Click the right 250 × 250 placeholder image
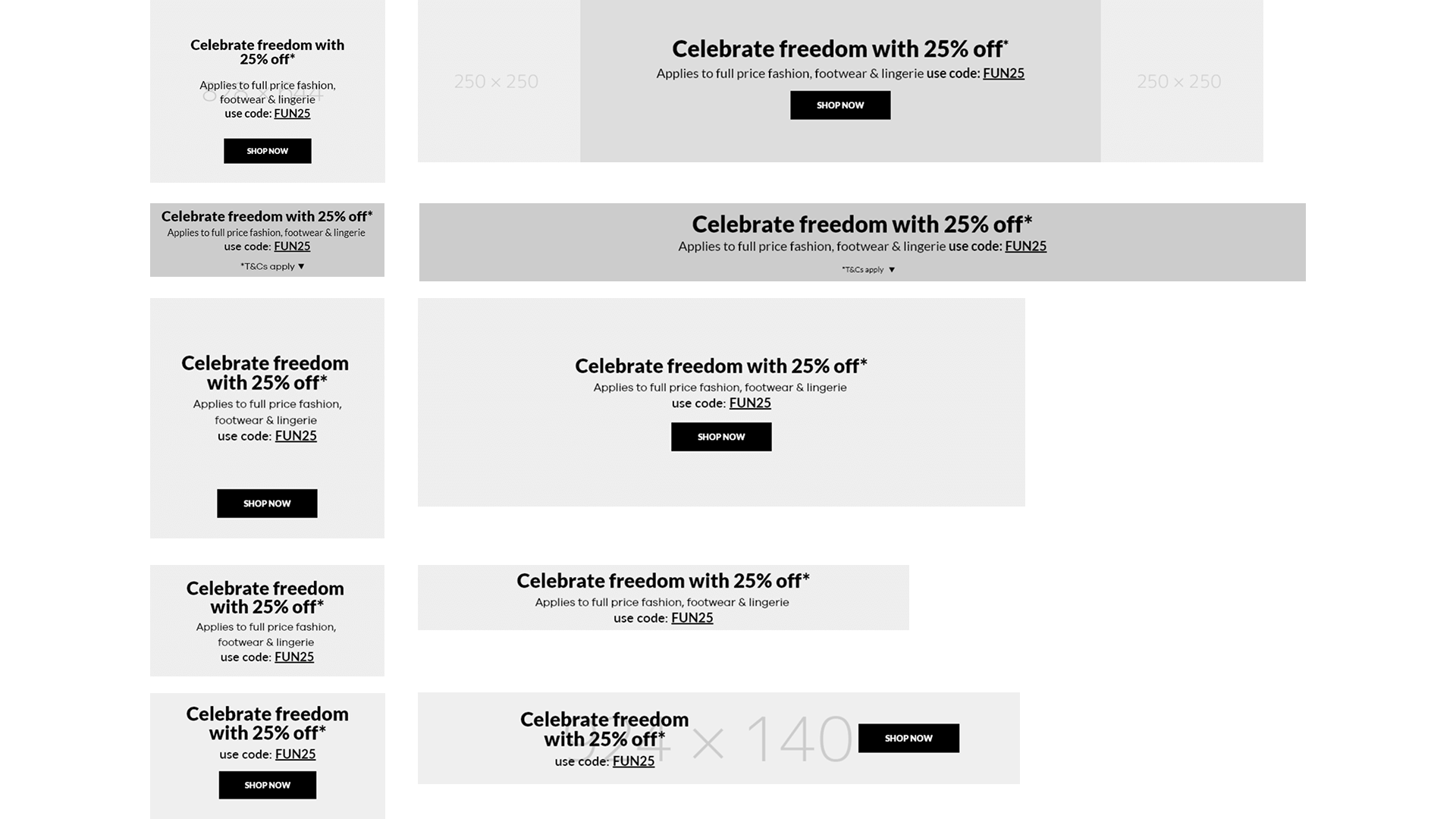The width and height of the screenshot is (1456, 819). tap(1179, 81)
